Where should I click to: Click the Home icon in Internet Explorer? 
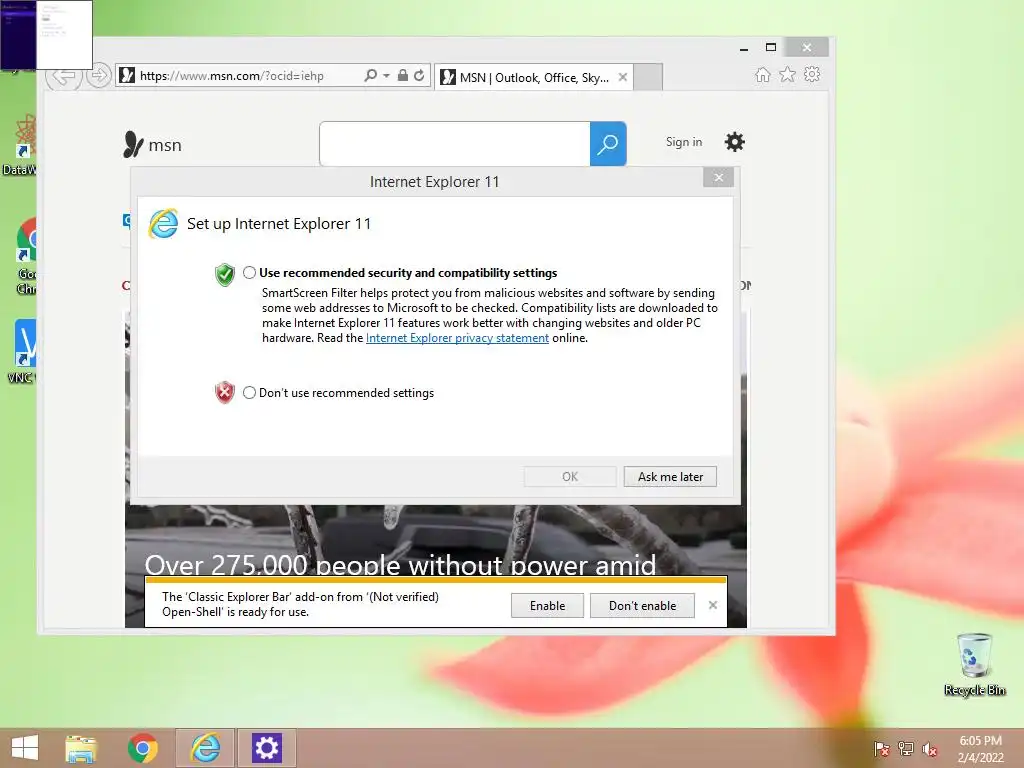(763, 74)
